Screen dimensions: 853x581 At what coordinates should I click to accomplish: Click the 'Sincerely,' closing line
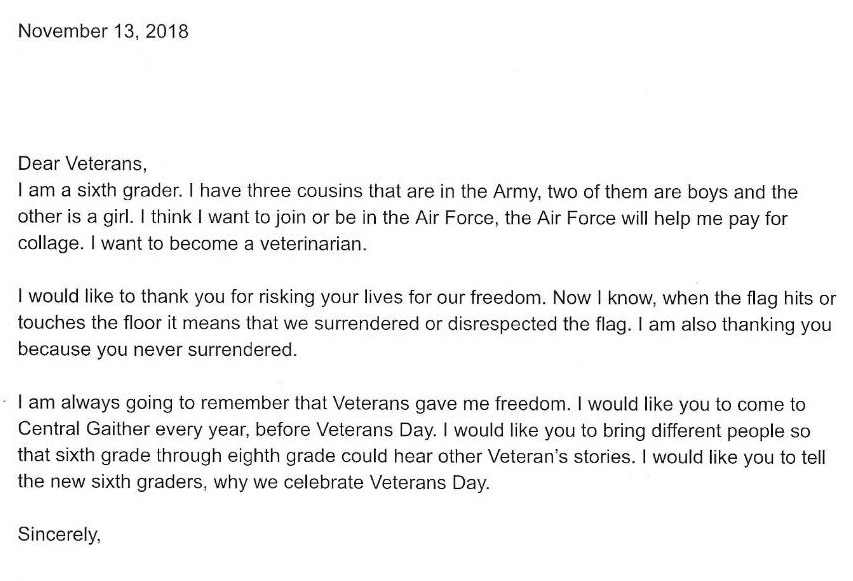[x=59, y=534]
